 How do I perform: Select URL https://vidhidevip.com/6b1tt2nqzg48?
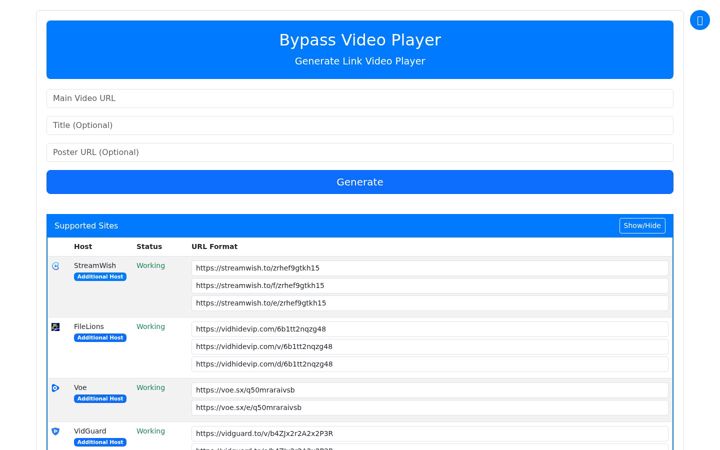click(x=430, y=329)
